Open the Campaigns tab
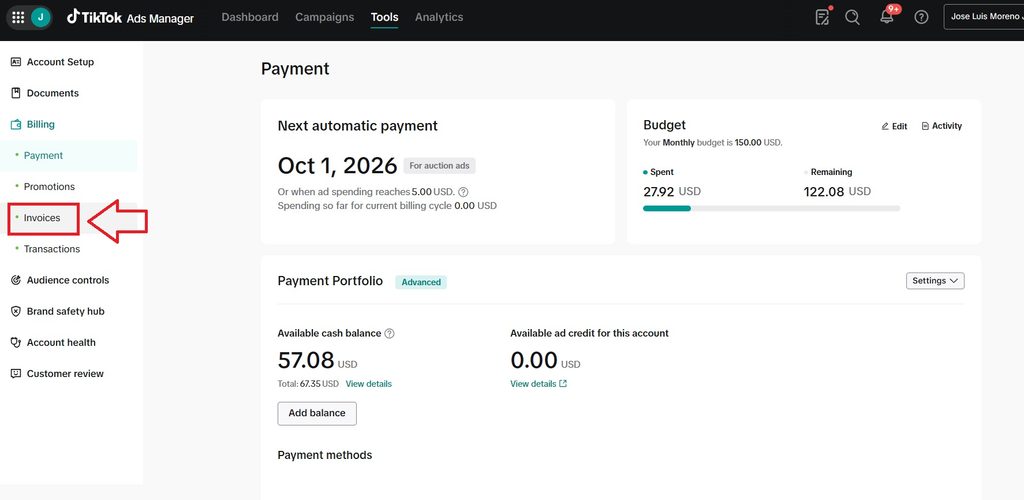The image size is (1024, 500). click(325, 18)
